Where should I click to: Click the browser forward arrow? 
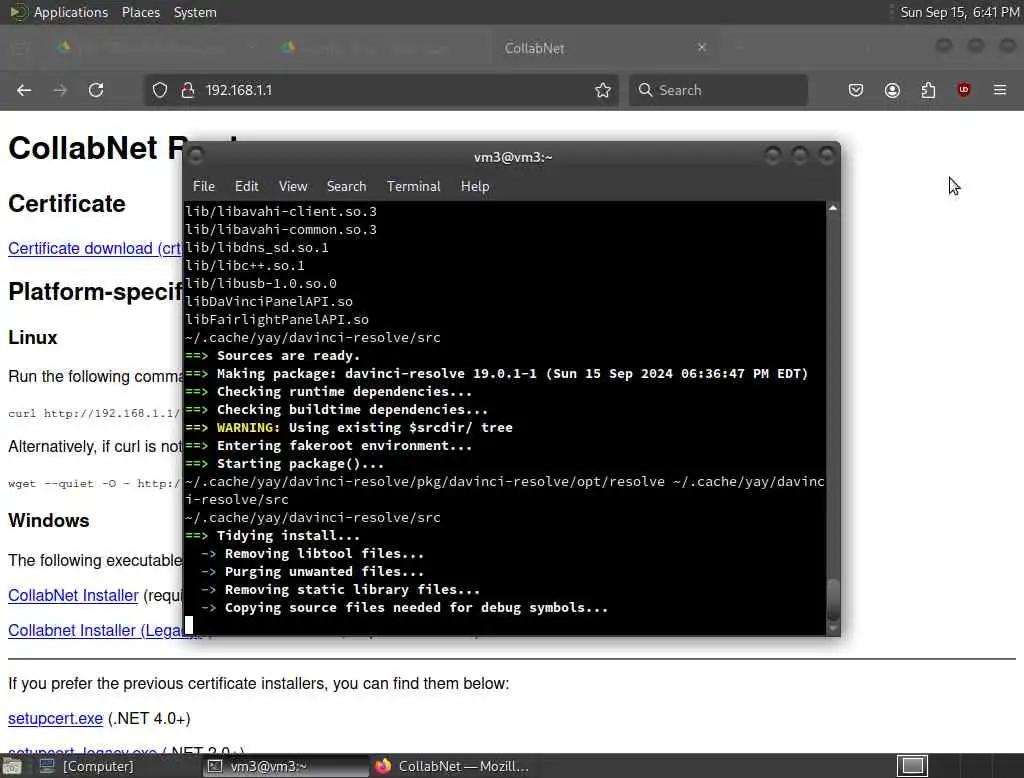60,90
